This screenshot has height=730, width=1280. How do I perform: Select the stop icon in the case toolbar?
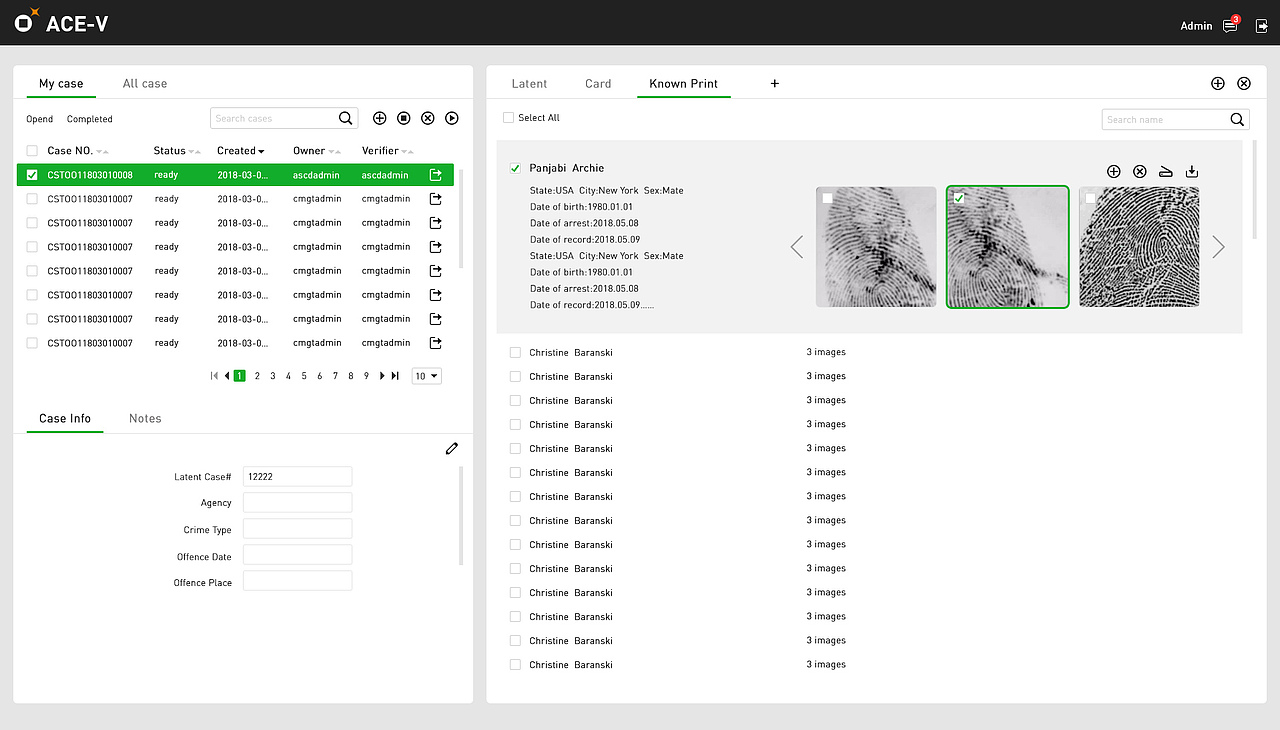click(403, 117)
